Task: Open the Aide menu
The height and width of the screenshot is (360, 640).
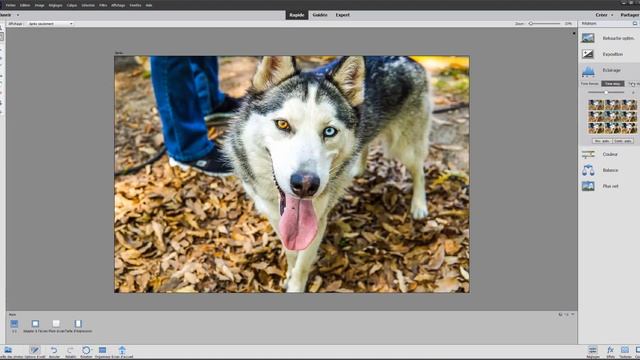Action: tap(149, 5)
